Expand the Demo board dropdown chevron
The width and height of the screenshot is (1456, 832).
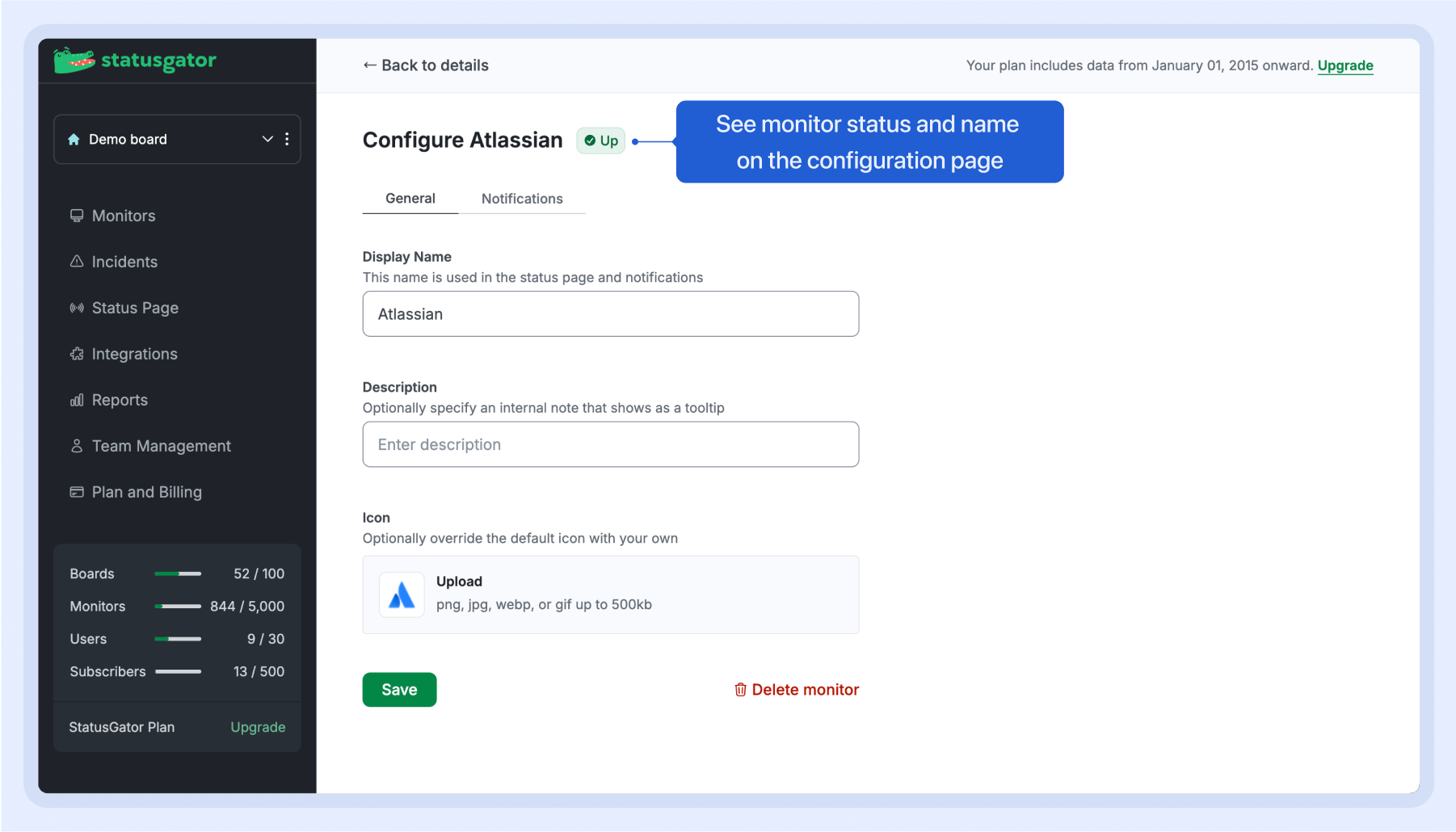tap(267, 140)
